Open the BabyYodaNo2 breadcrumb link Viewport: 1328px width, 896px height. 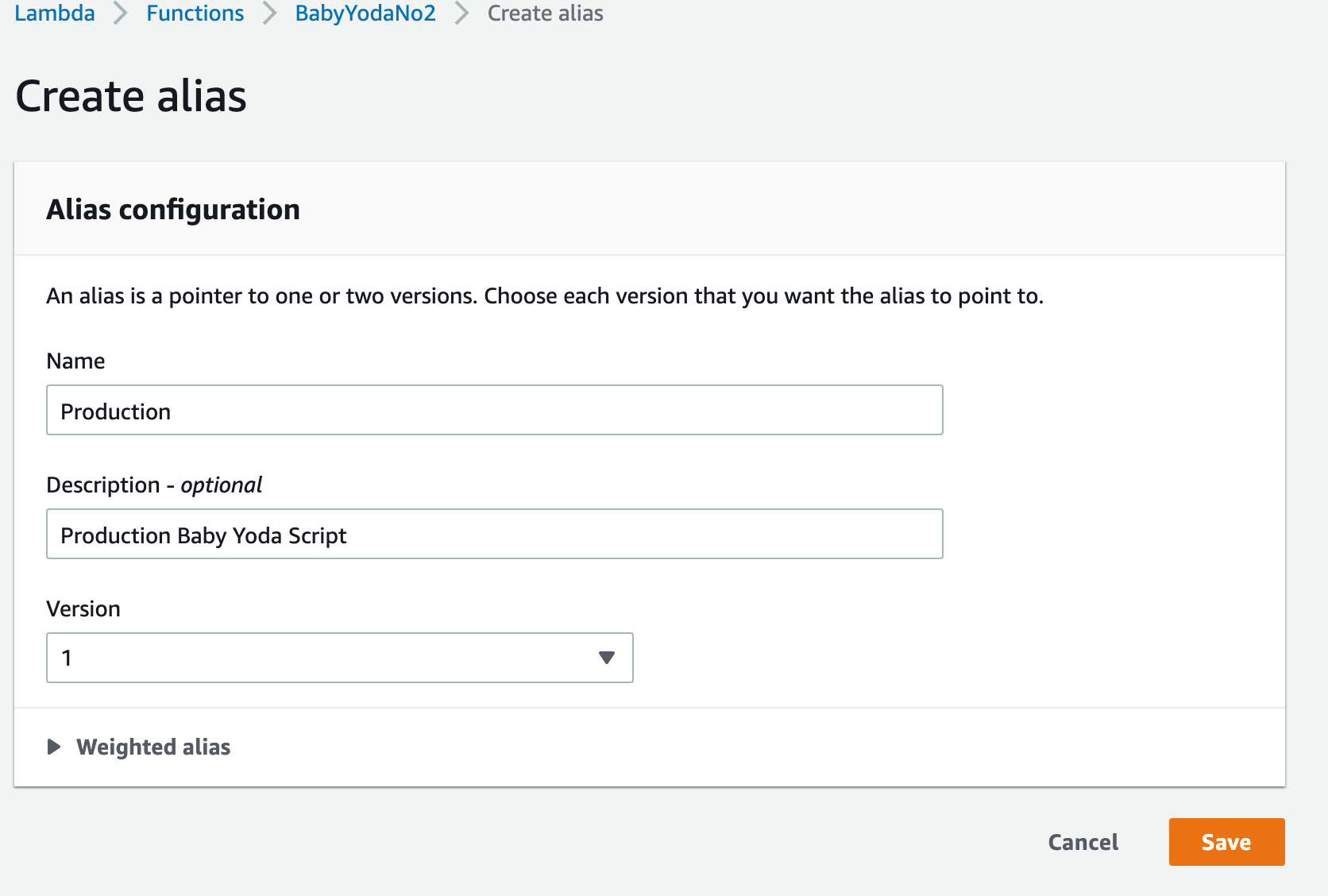pos(365,13)
